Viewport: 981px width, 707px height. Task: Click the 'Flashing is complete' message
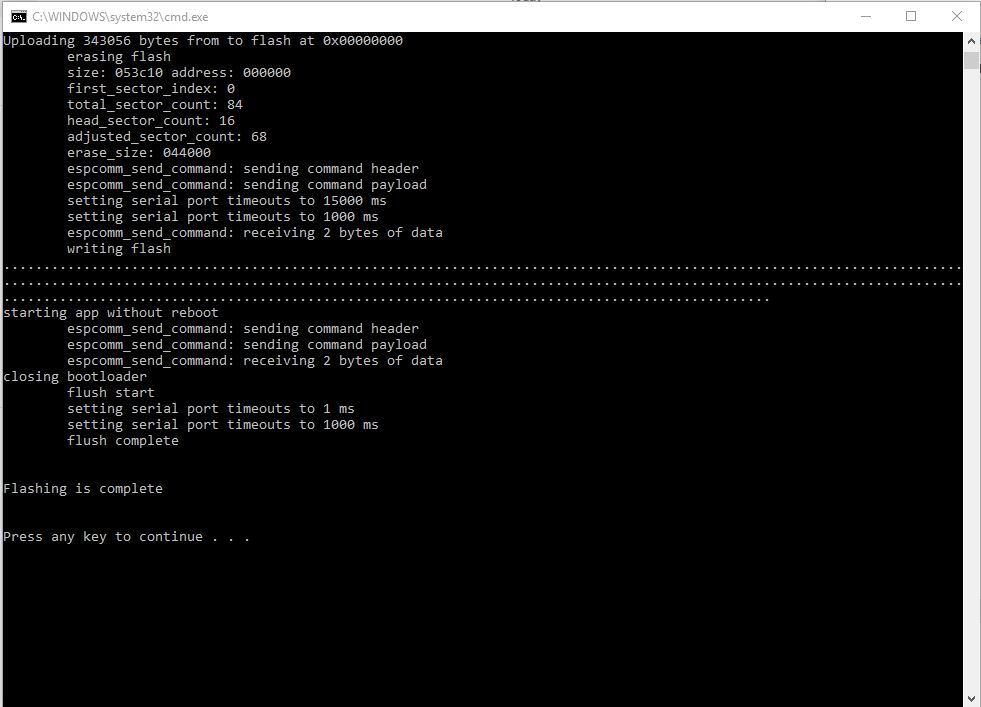tap(83, 489)
